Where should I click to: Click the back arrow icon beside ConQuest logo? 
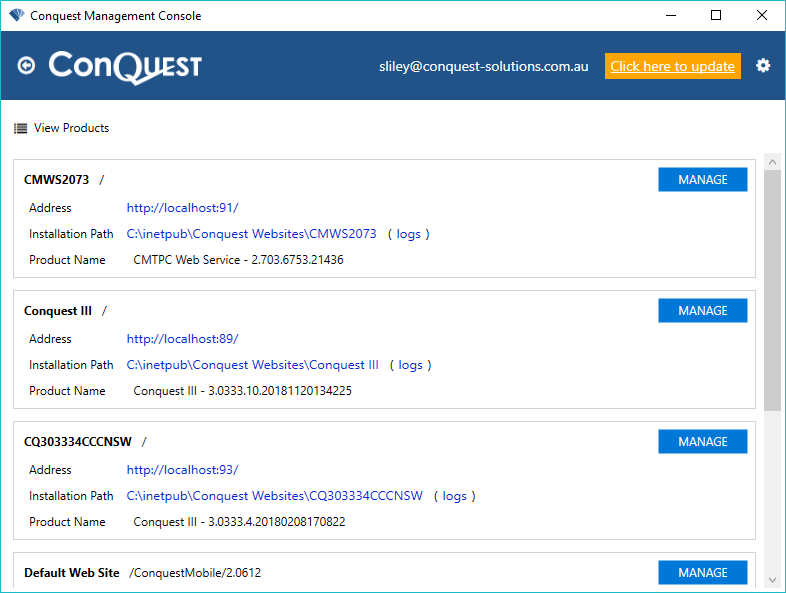[x=26, y=66]
